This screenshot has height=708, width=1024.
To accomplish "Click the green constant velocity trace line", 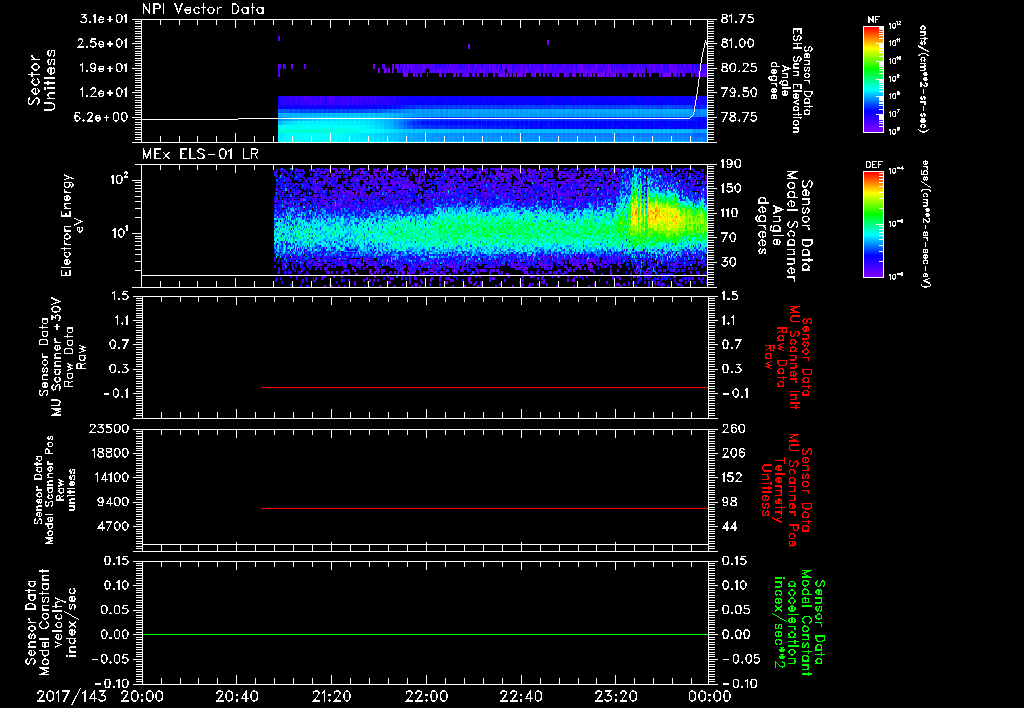I will pos(425,634).
